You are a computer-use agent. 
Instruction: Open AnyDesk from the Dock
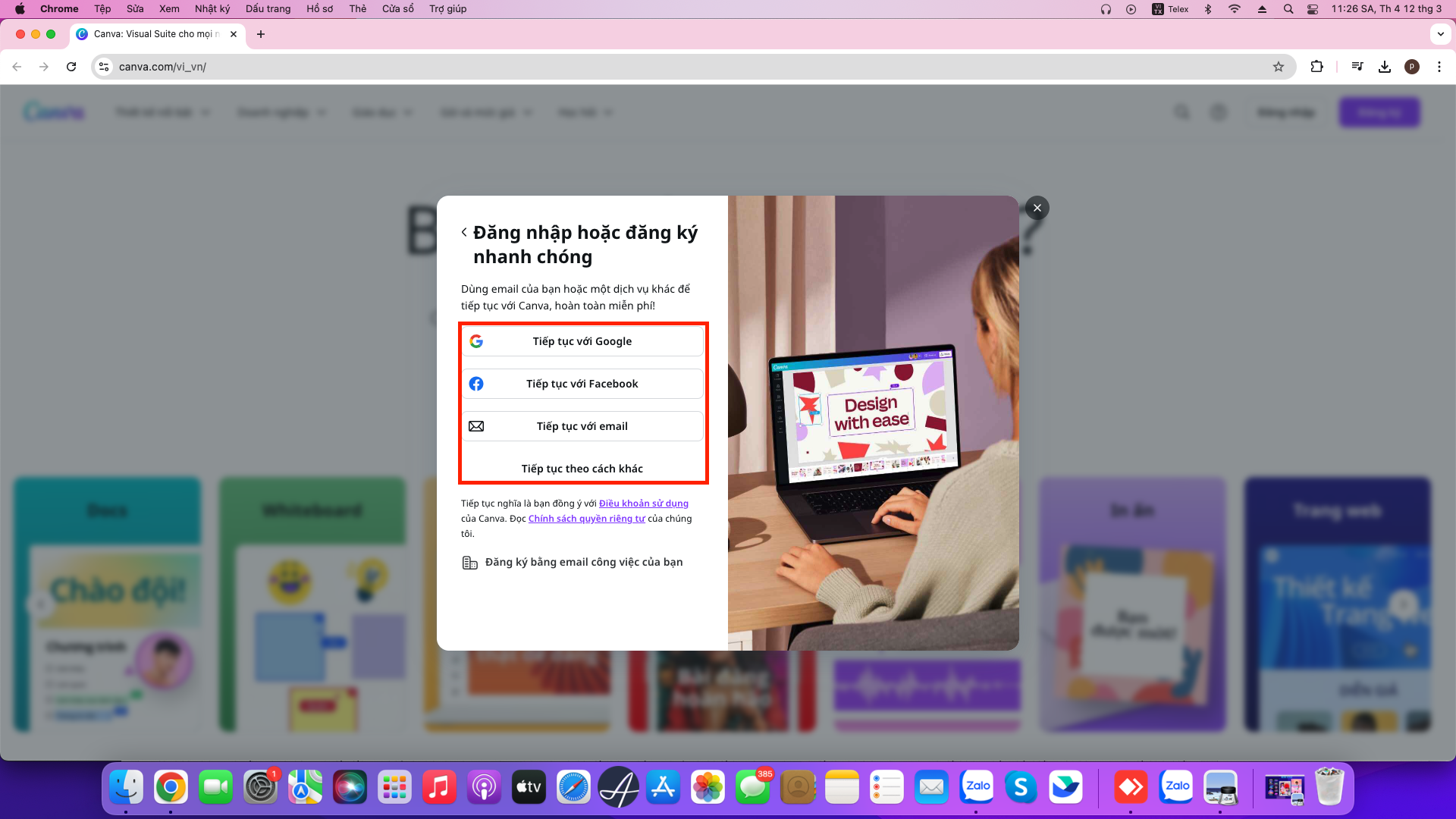coord(1131,788)
